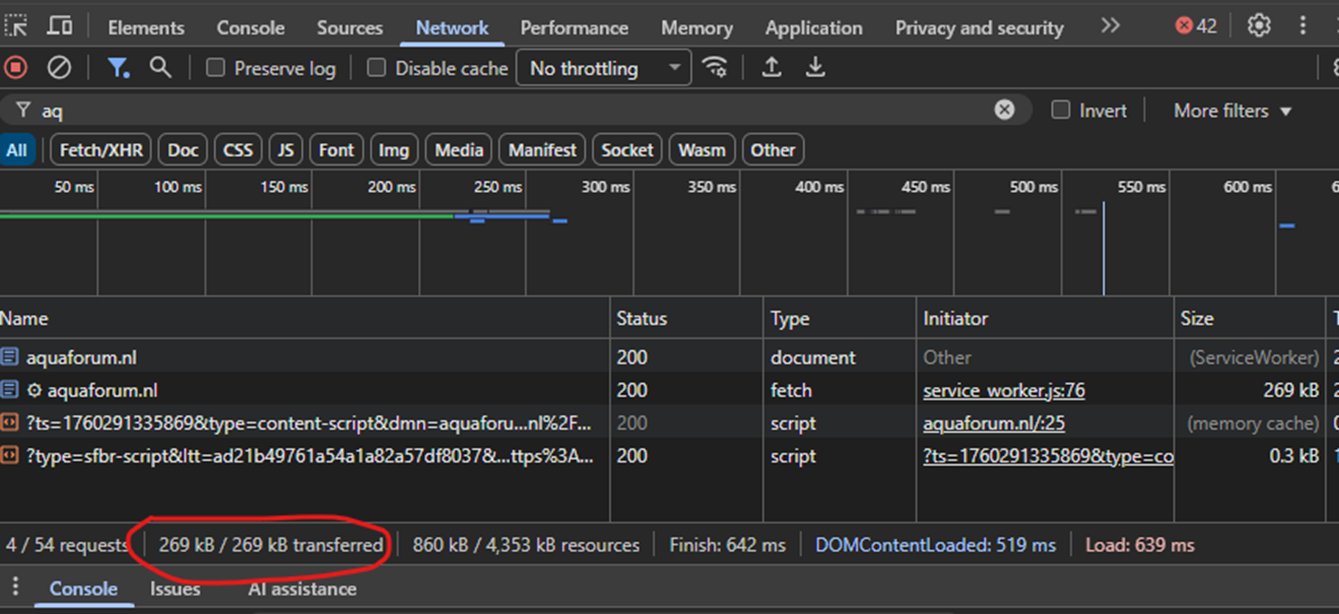
Task: Clear the network log
Action: [x=60, y=68]
